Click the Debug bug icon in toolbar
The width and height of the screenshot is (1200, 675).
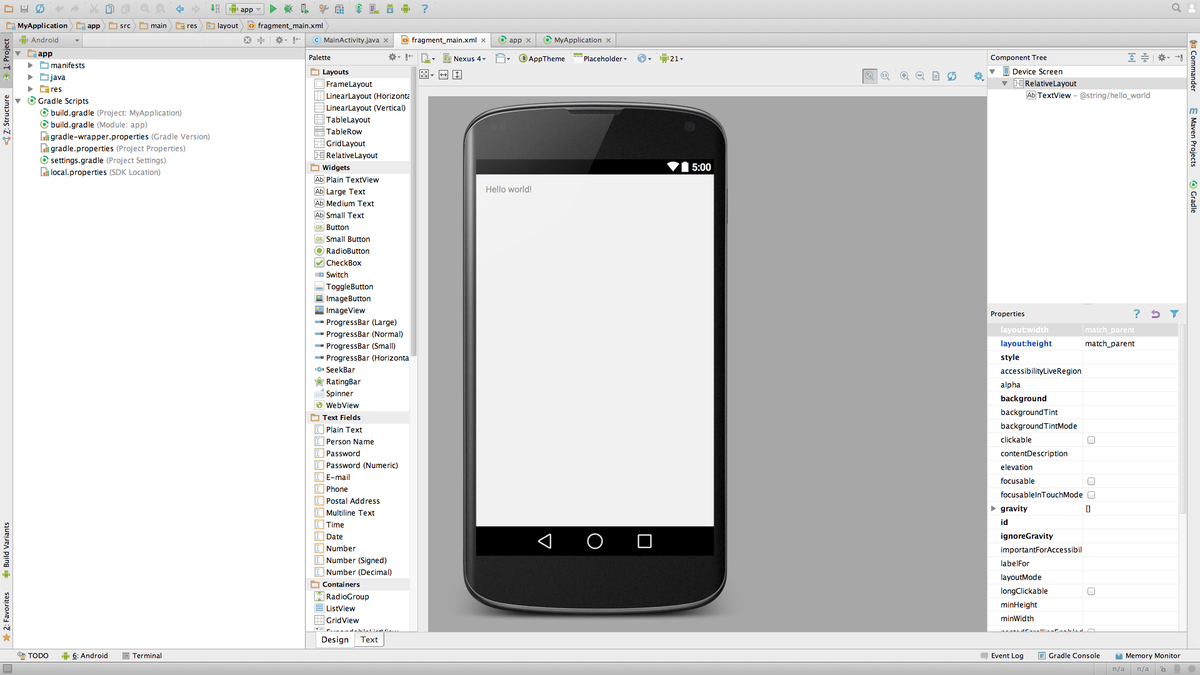[x=288, y=9]
